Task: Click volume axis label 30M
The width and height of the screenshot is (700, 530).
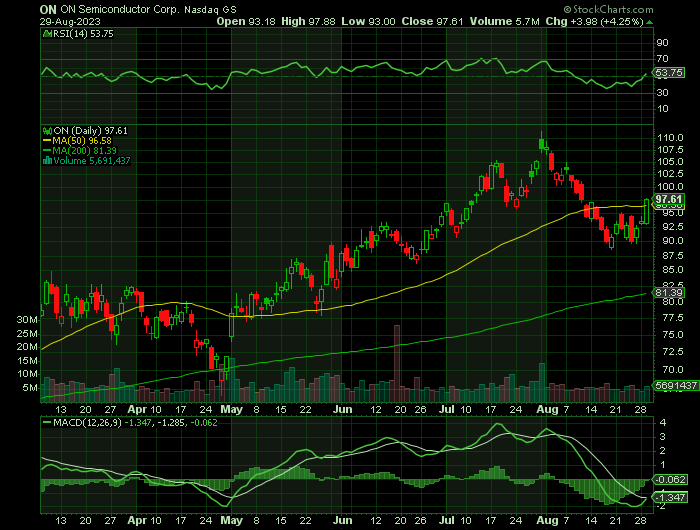Action: (x=27, y=320)
